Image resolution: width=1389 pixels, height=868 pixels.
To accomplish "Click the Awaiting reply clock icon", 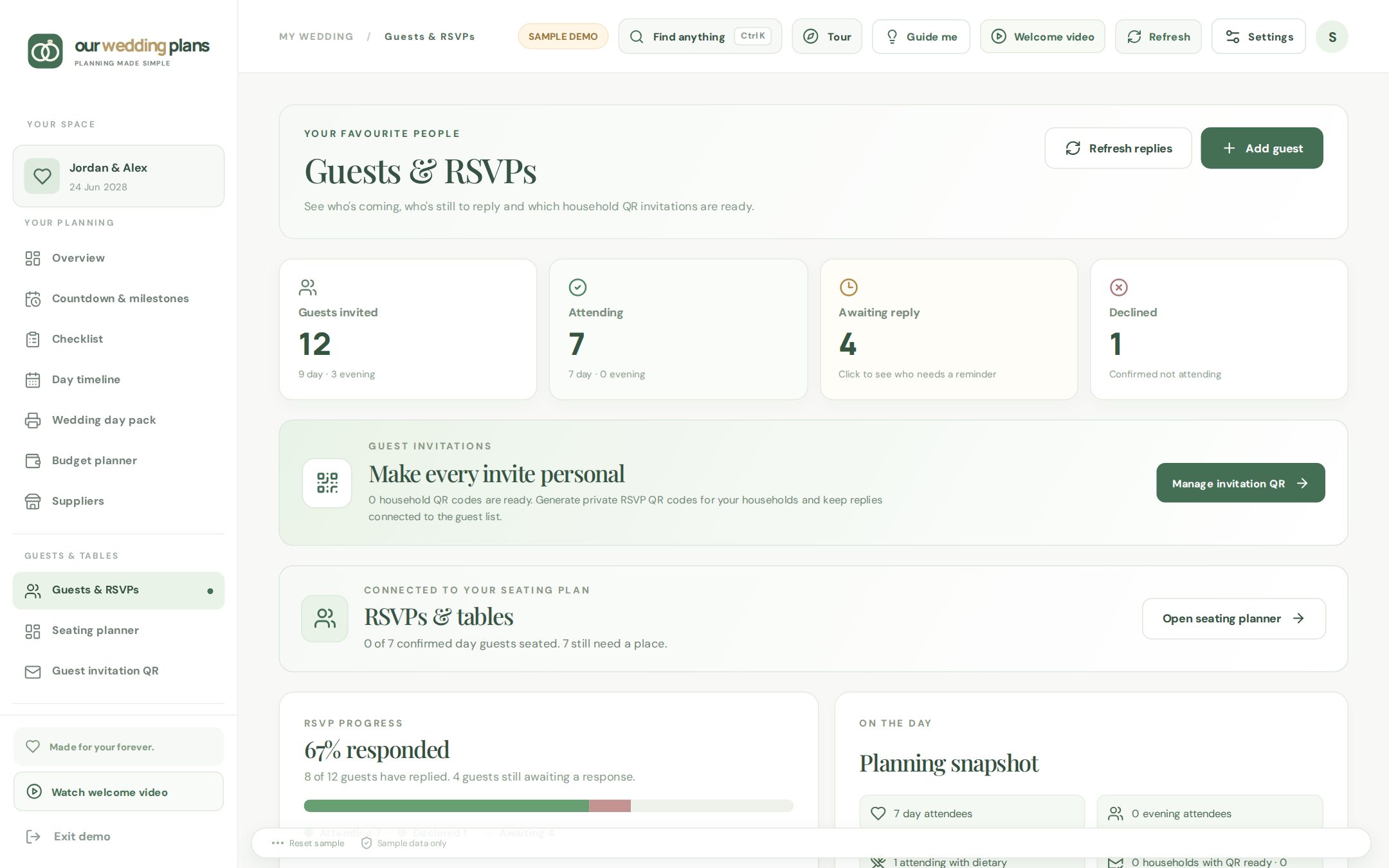I will coord(848,287).
